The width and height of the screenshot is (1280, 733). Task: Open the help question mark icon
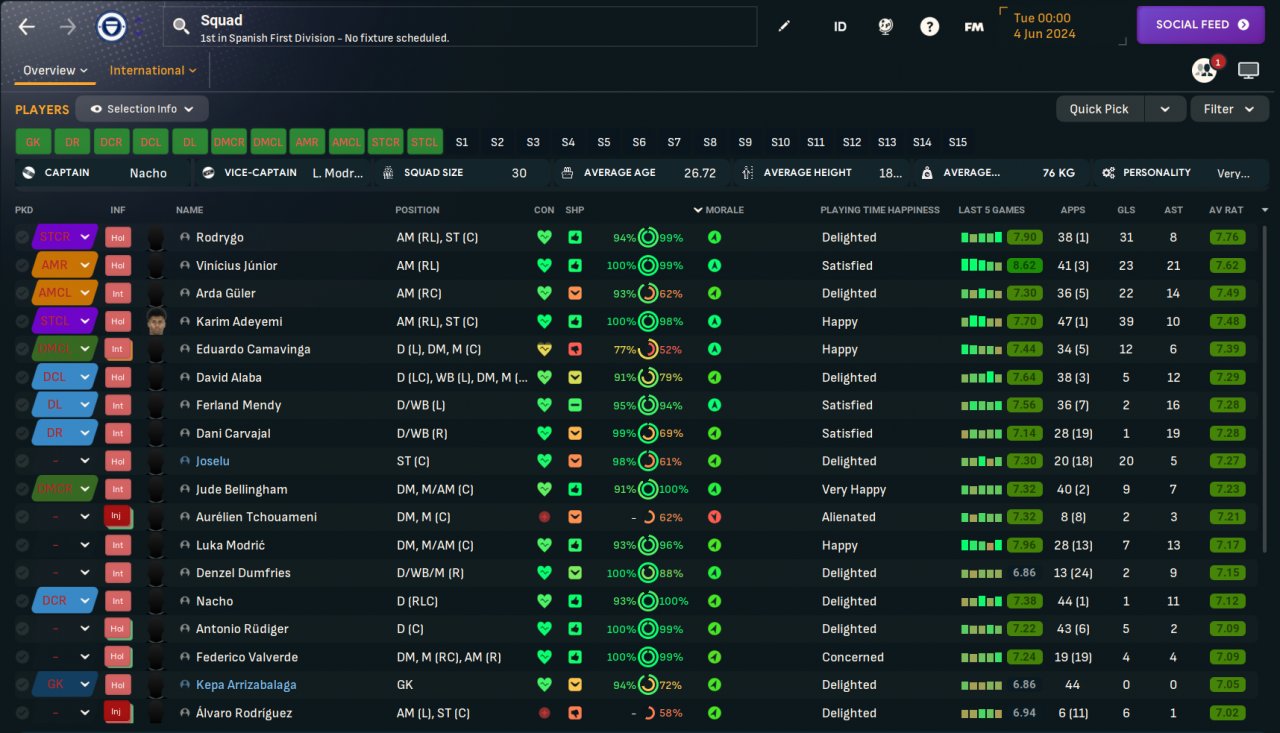(x=930, y=26)
